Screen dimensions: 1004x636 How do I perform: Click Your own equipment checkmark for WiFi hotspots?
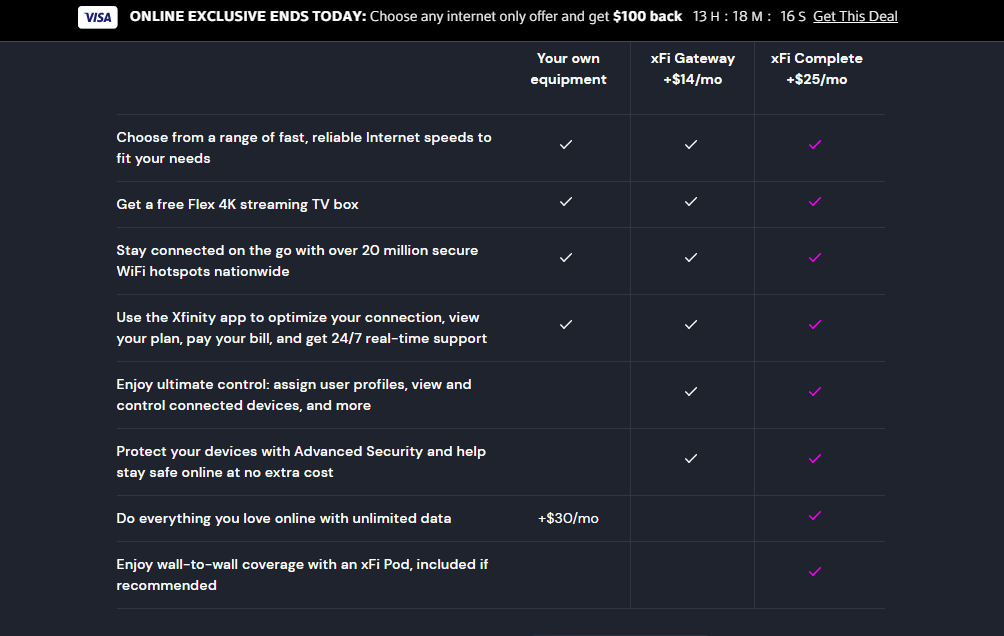click(x=566, y=257)
